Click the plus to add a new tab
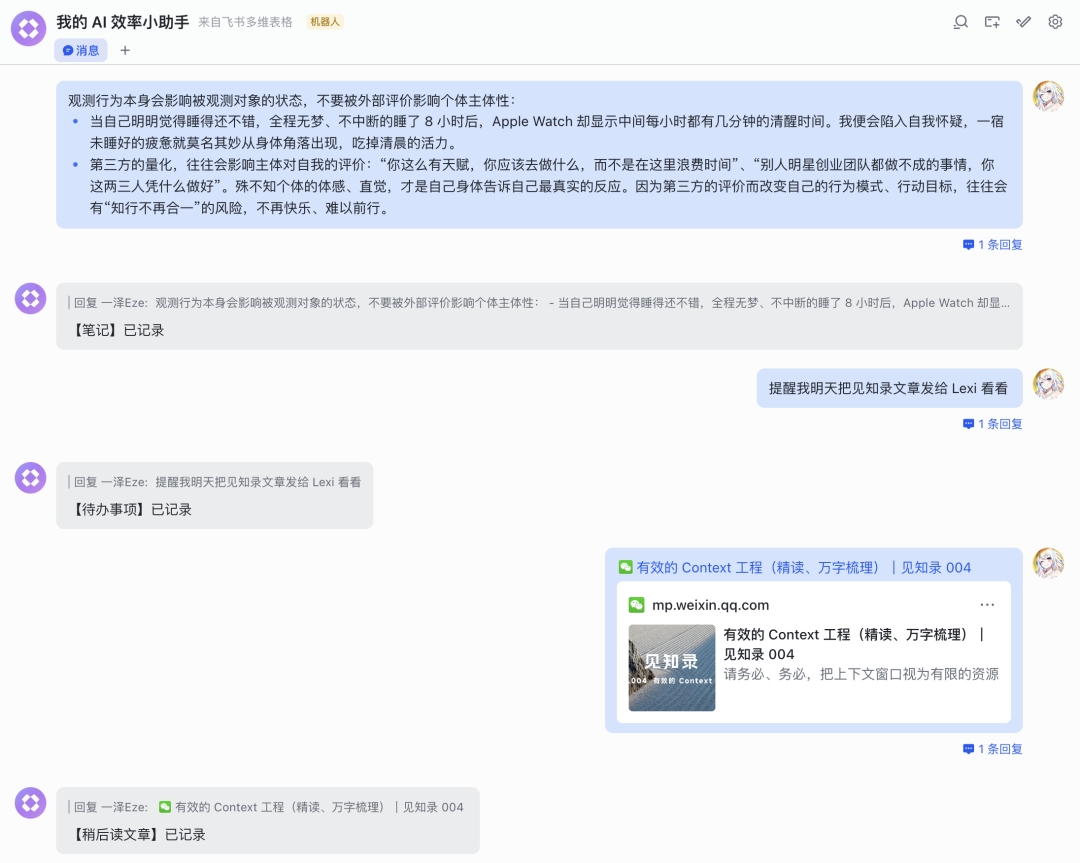The height and width of the screenshot is (863, 1080). click(125, 50)
